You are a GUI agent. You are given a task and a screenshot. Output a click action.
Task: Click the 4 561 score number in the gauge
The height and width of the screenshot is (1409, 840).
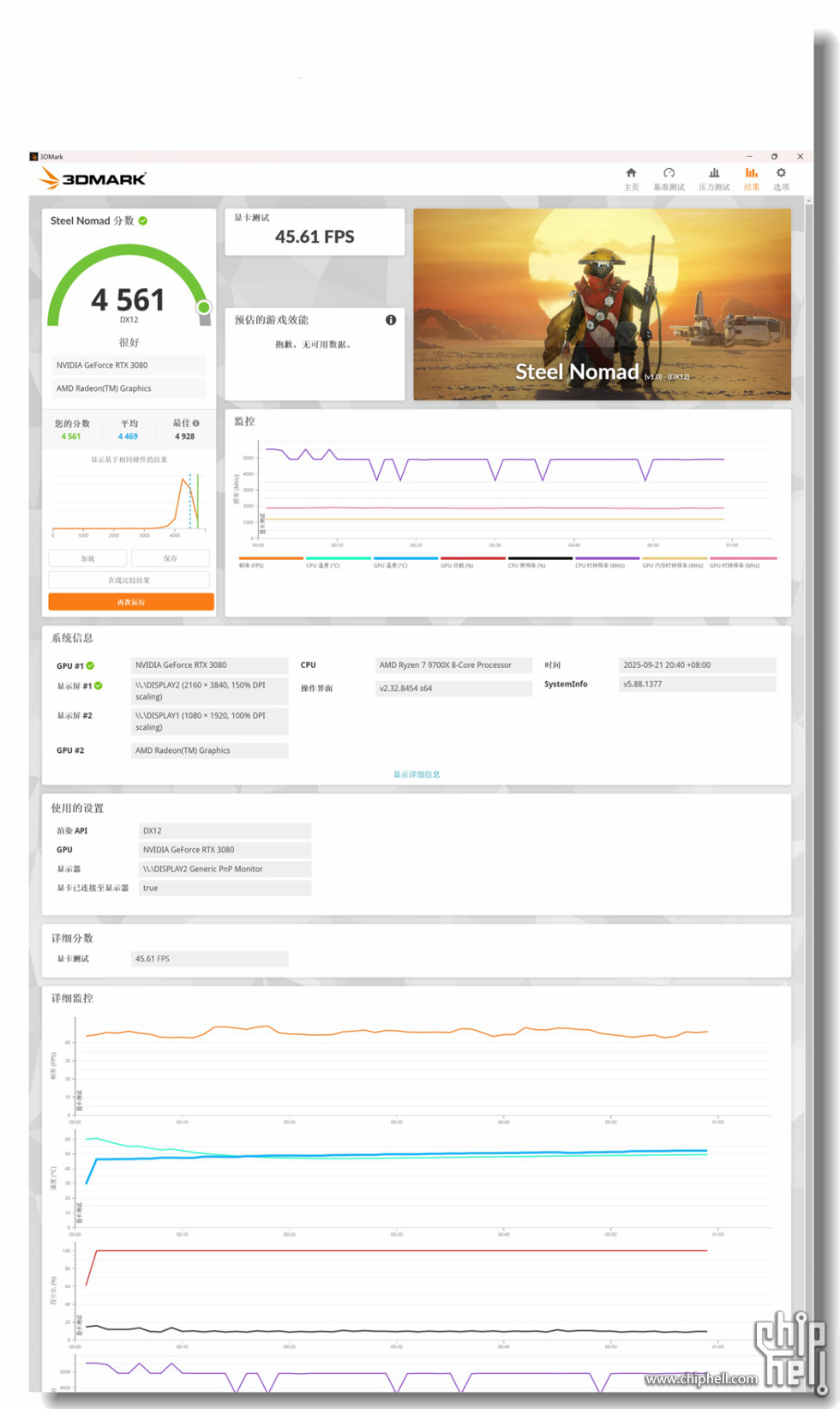128,300
